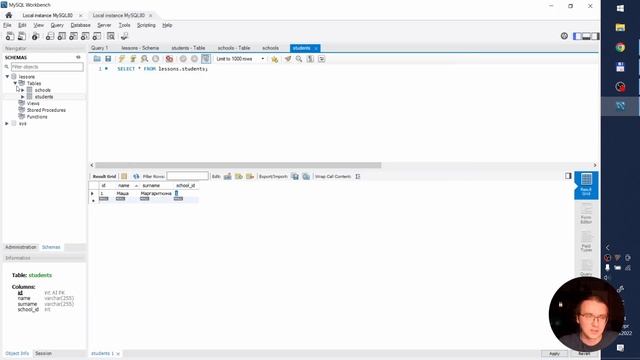
Task: Export recordset to external file
Action: click(295, 176)
